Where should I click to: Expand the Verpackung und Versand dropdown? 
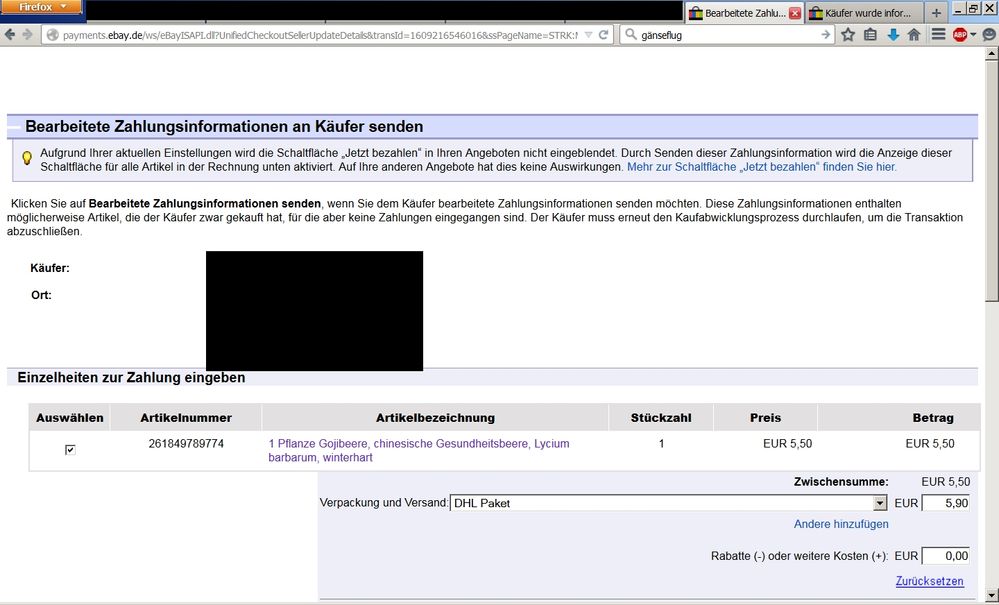880,504
